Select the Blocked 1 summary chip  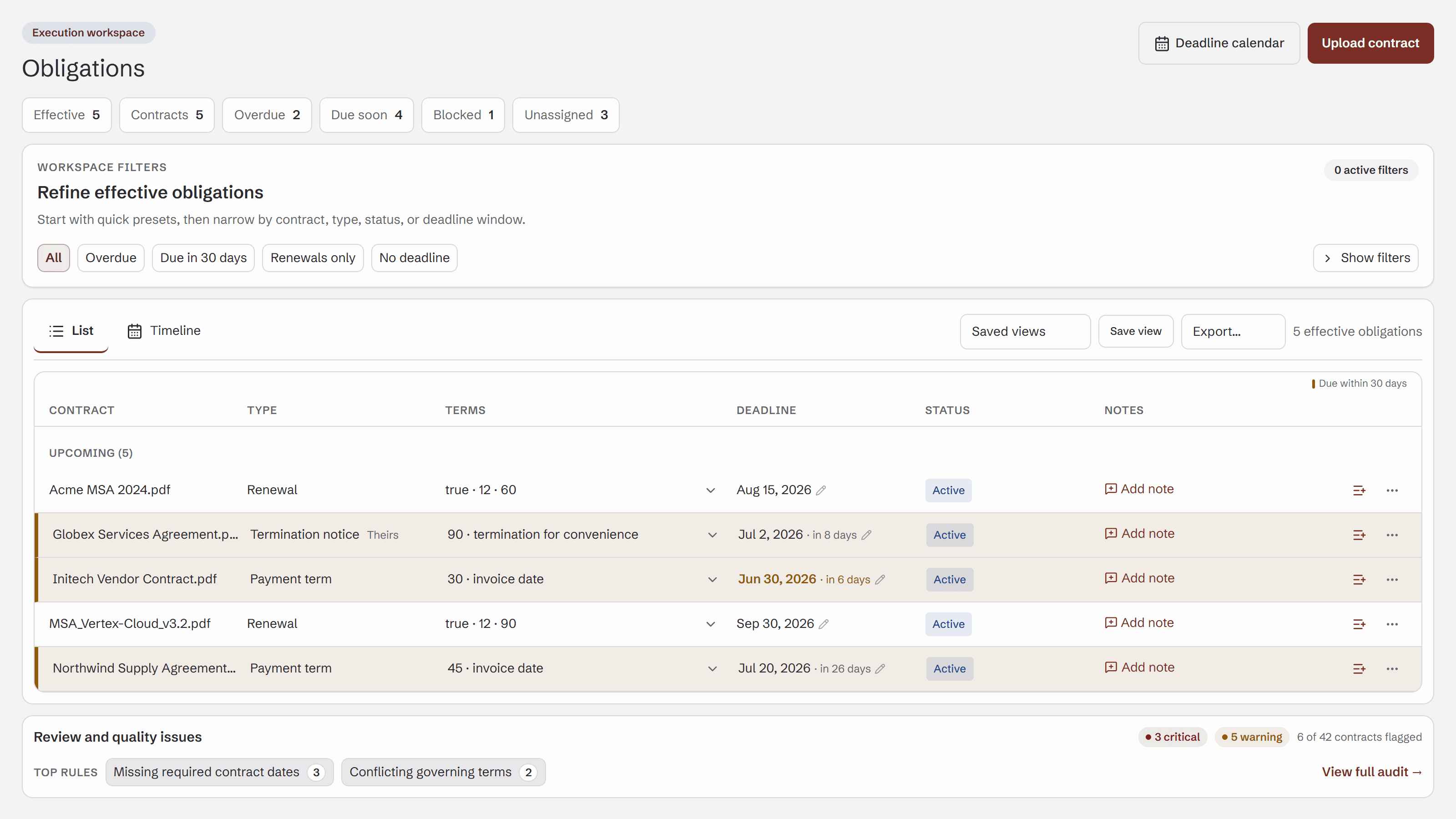pos(463,115)
